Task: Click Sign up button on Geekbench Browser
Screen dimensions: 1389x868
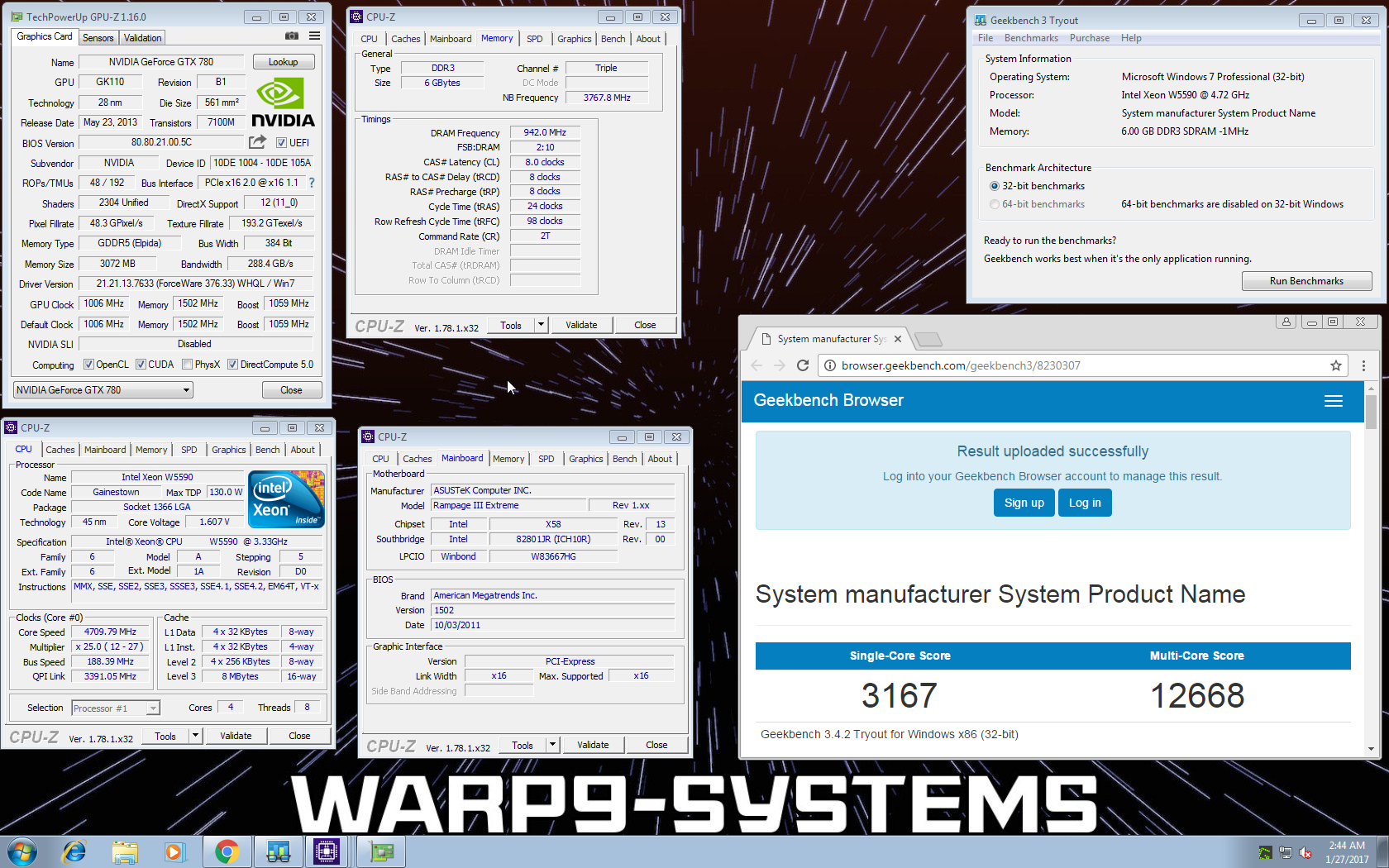Action: 1024,503
